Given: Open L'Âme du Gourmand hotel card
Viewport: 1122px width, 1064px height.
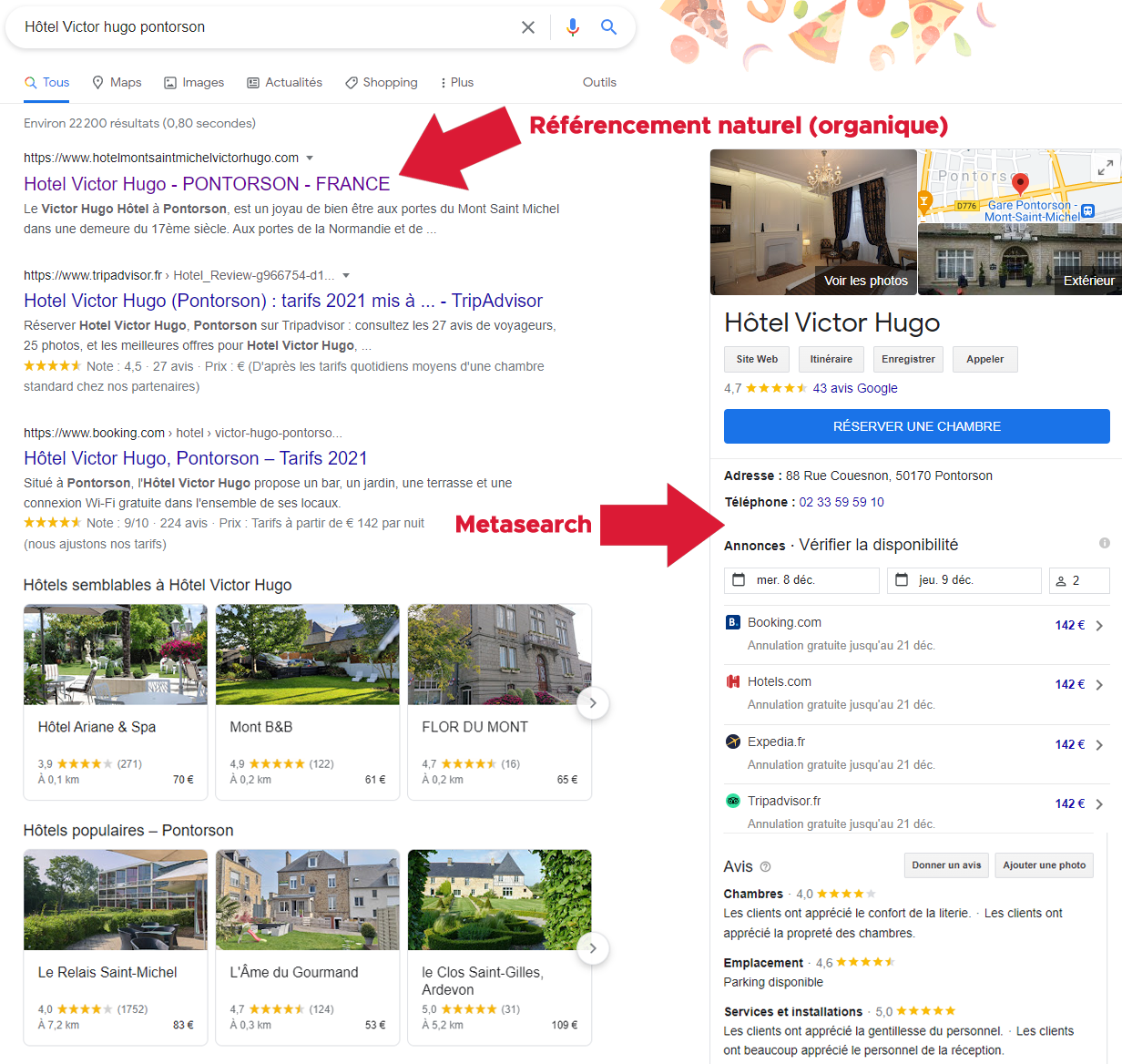Looking at the screenshot, I should (308, 947).
